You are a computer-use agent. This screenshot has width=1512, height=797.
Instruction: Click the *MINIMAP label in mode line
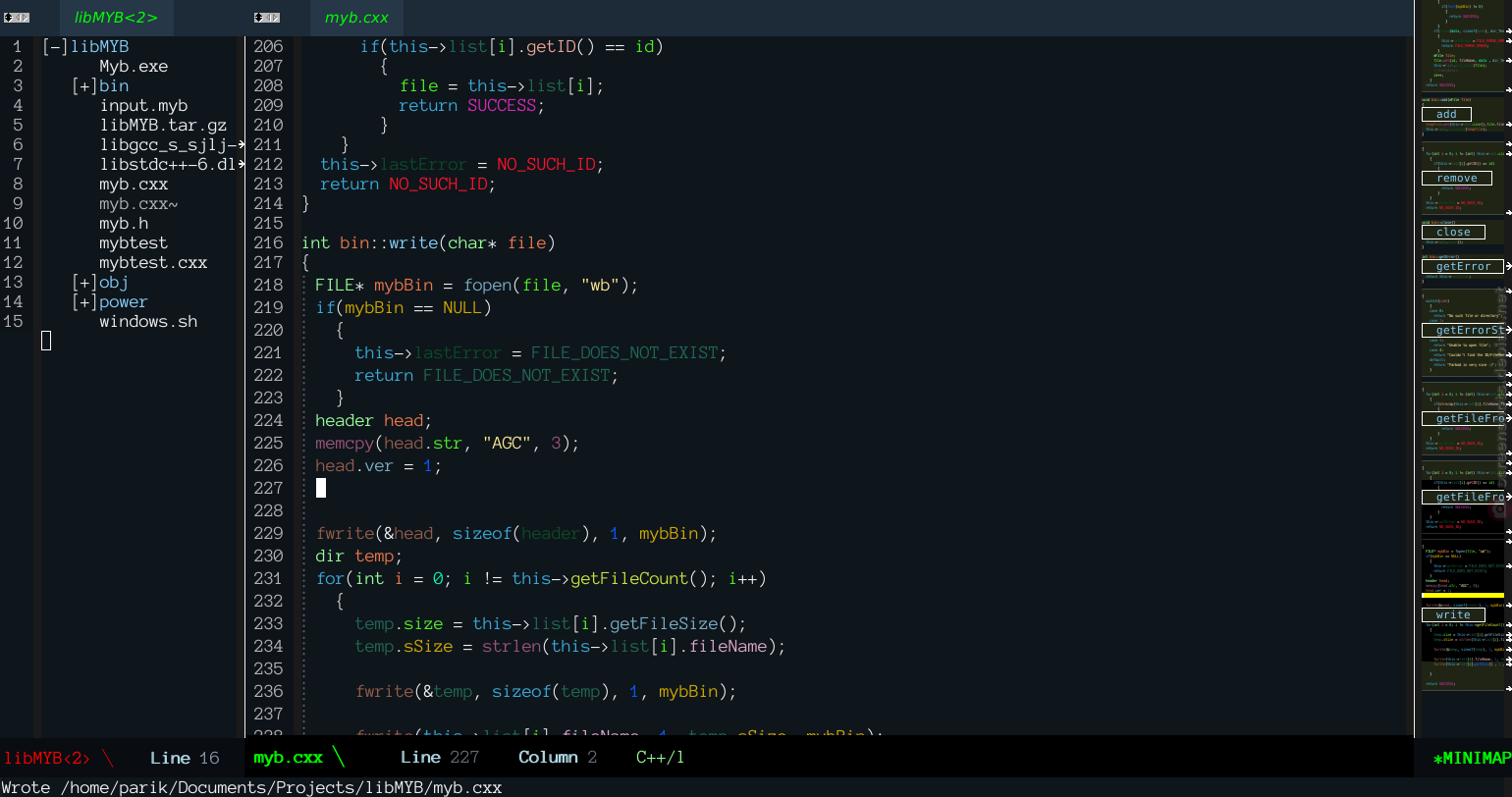[x=1472, y=757]
